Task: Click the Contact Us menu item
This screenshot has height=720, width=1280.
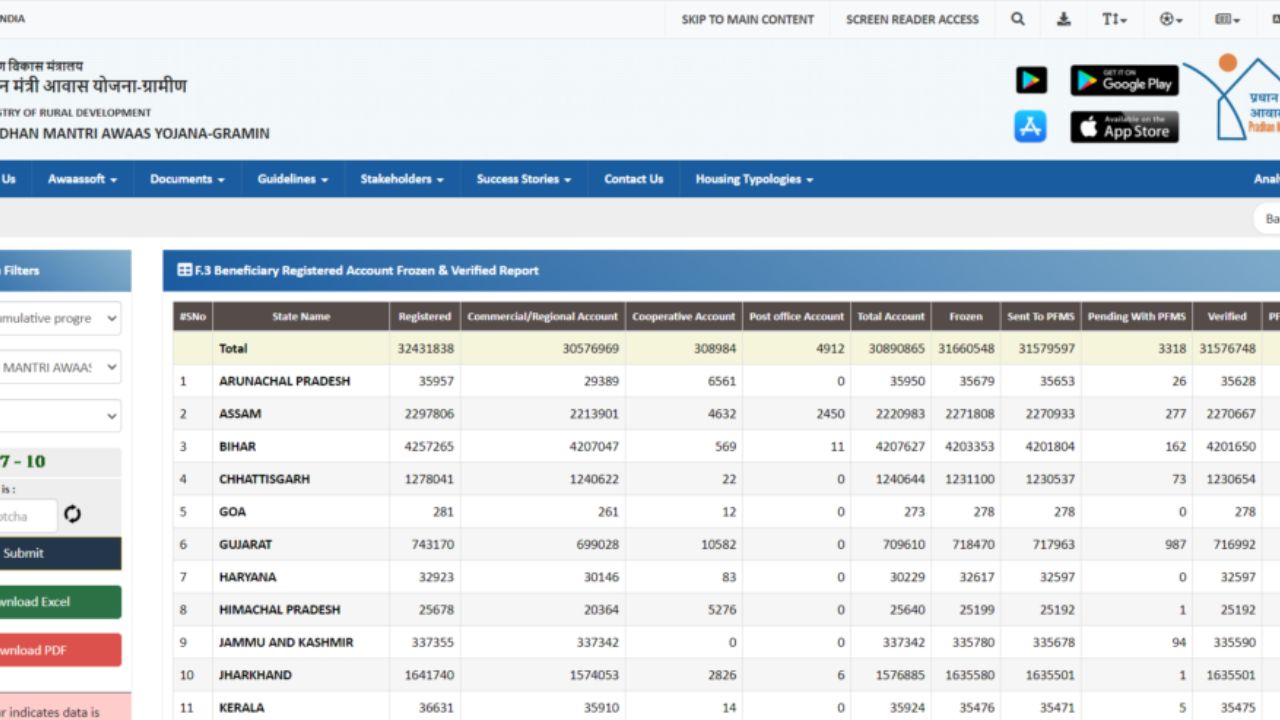Action: (633, 179)
